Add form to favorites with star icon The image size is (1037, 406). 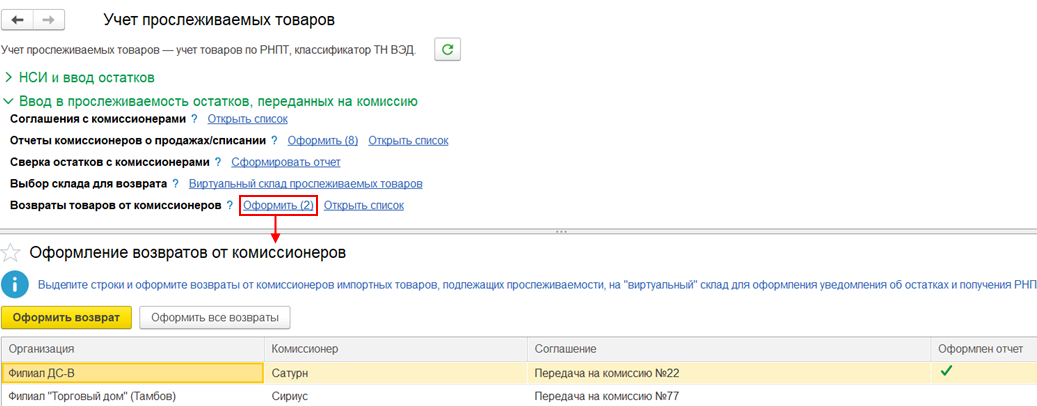click(11, 252)
